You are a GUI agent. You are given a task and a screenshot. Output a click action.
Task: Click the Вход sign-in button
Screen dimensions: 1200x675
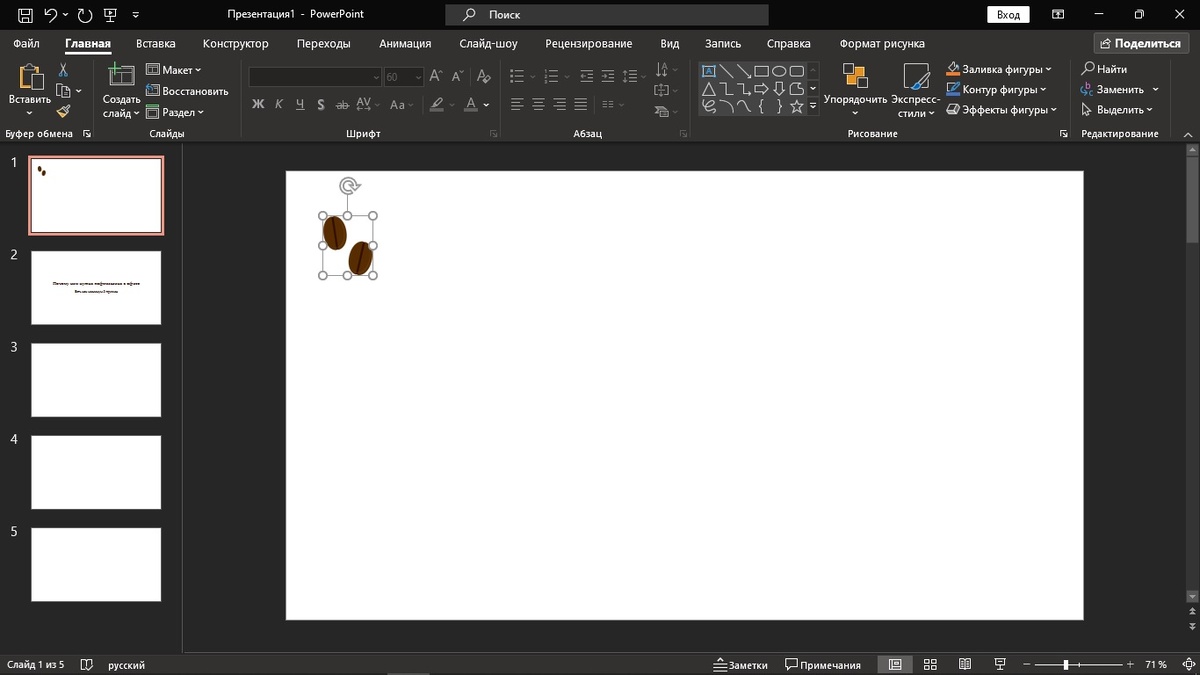point(1008,15)
